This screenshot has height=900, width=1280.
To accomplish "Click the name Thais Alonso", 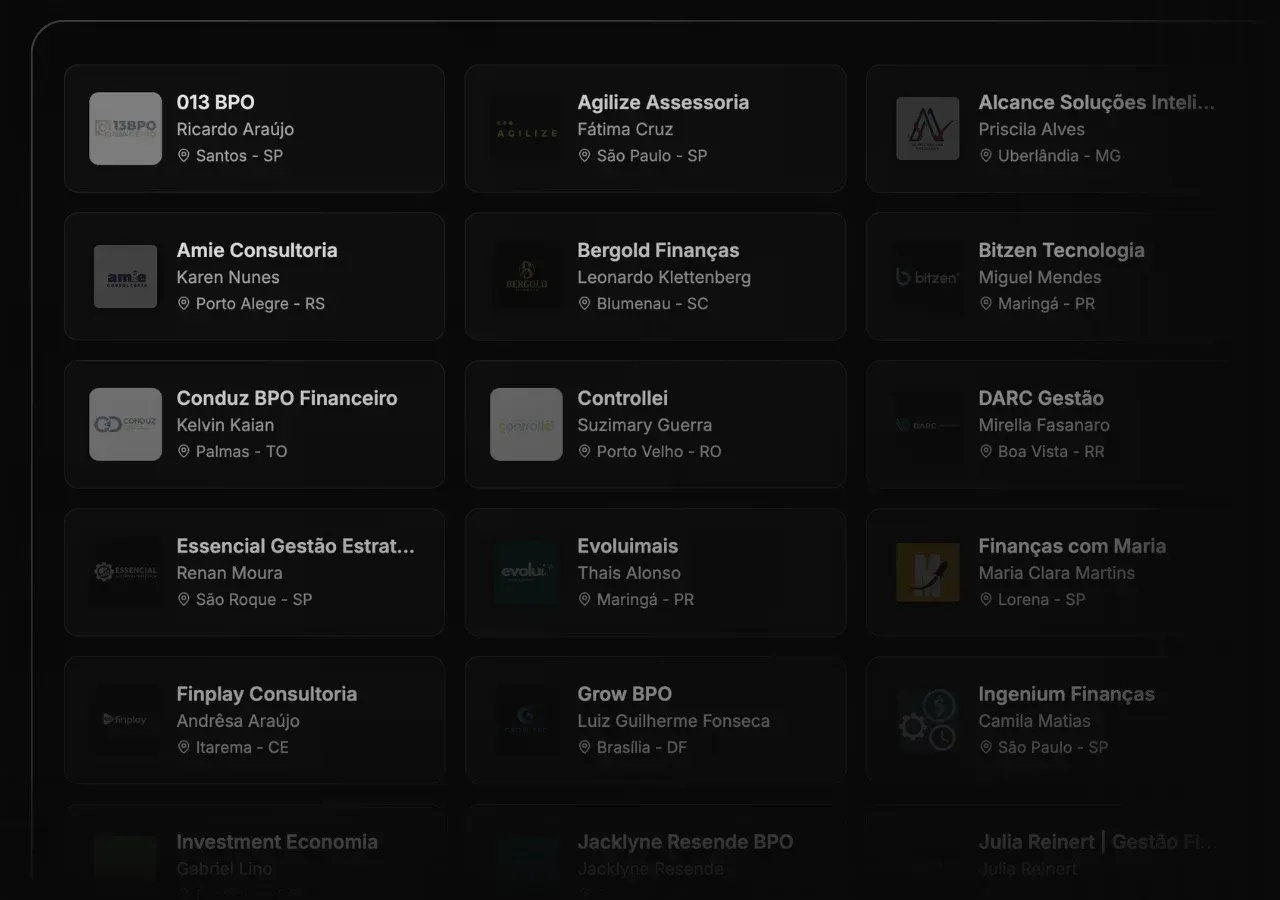I will (629, 573).
